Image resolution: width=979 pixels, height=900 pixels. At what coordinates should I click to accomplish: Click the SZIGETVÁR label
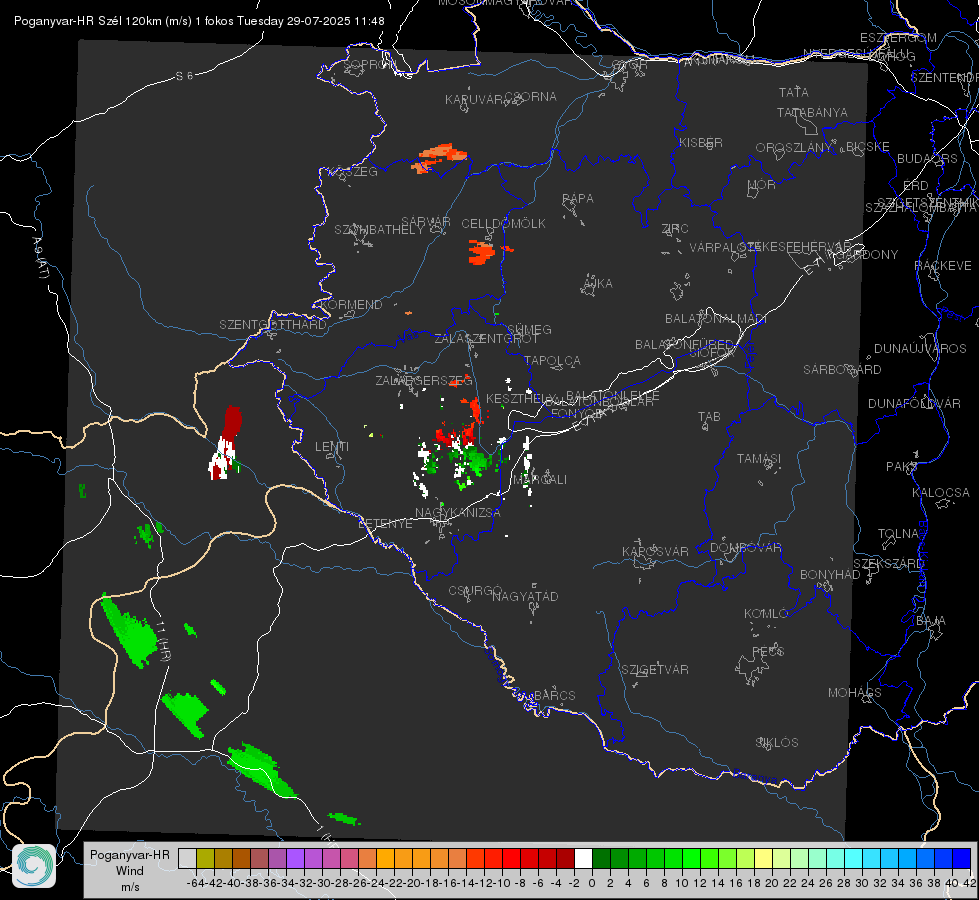pyautogui.click(x=655, y=670)
